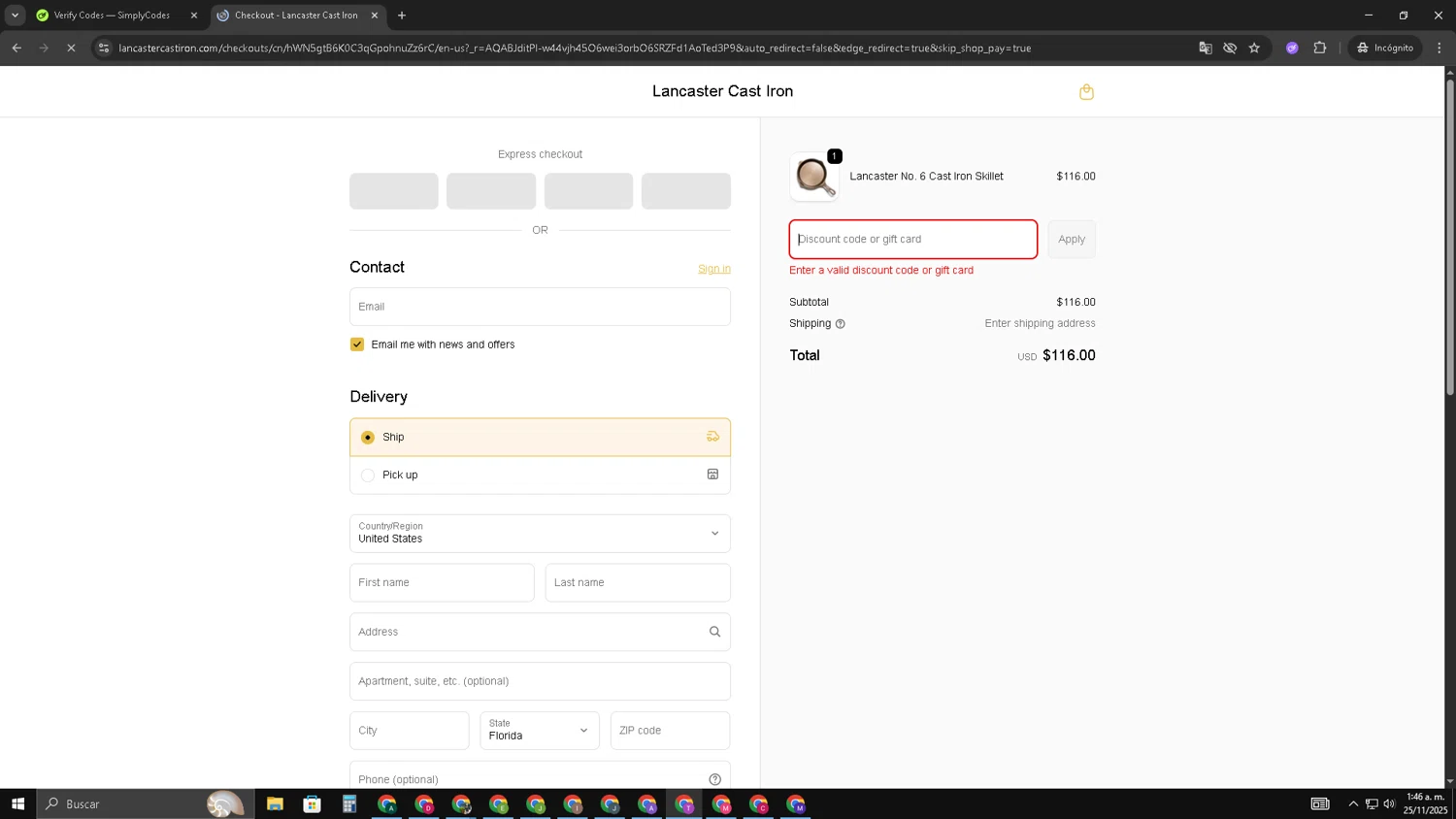The height and width of the screenshot is (819, 1456).
Task: Go back to previous page
Action: coord(17,48)
